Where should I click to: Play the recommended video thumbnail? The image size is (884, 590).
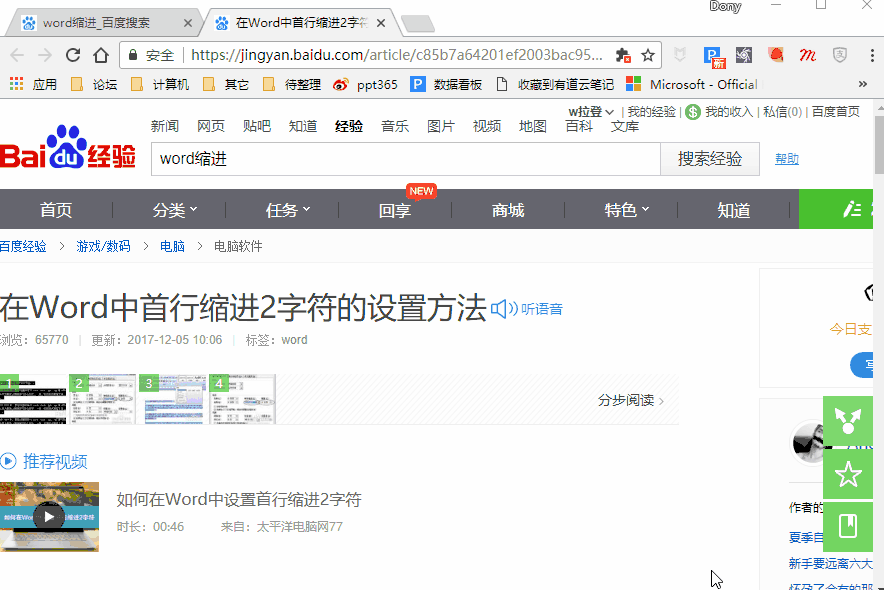pos(49,517)
